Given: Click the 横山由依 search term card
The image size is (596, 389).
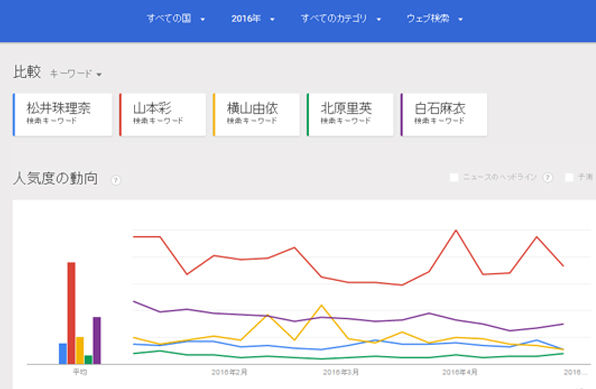Looking at the screenshot, I should [257, 114].
